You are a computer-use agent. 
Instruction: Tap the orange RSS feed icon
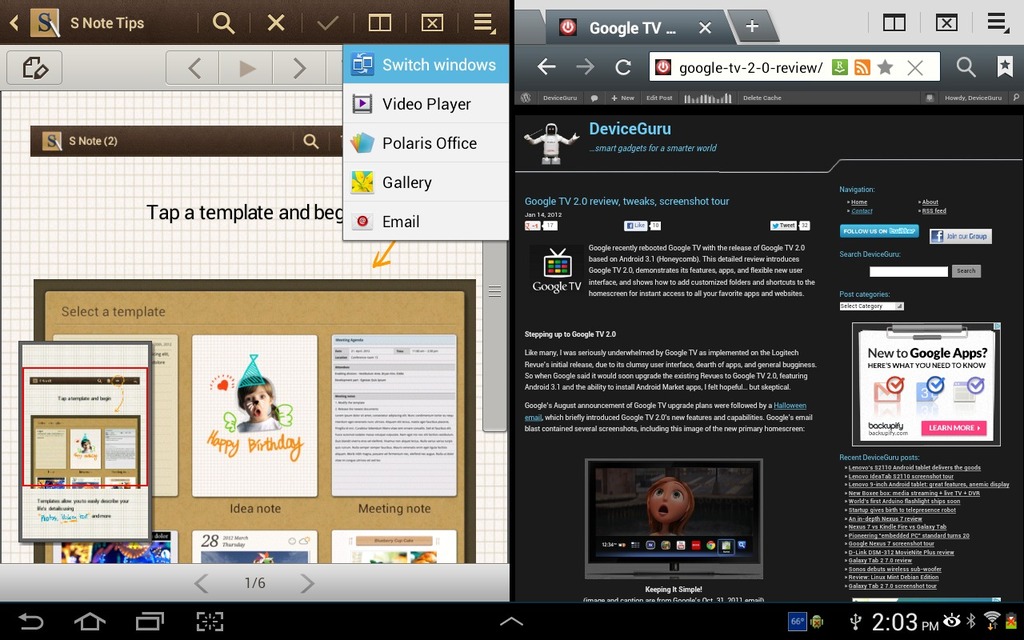(862, 67)
